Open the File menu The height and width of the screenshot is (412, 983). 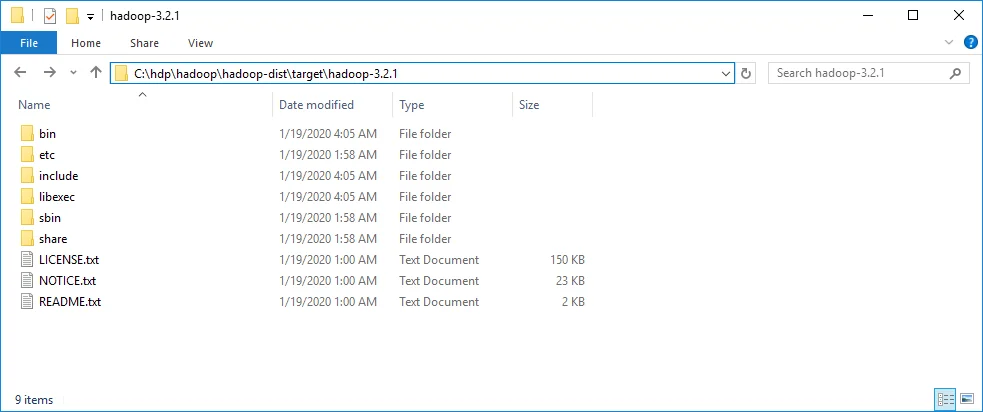pyautogui.click(x=29, y=43)
